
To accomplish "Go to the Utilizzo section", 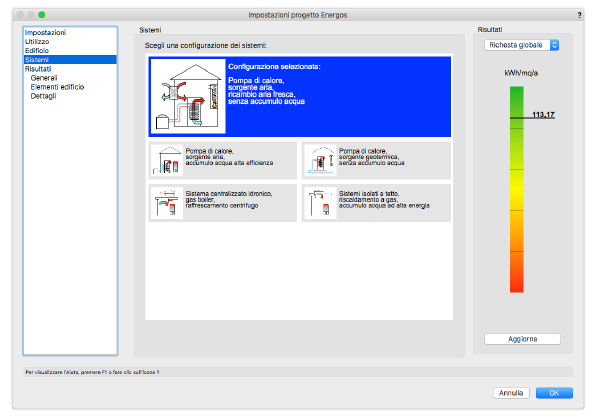I will 37,42.
